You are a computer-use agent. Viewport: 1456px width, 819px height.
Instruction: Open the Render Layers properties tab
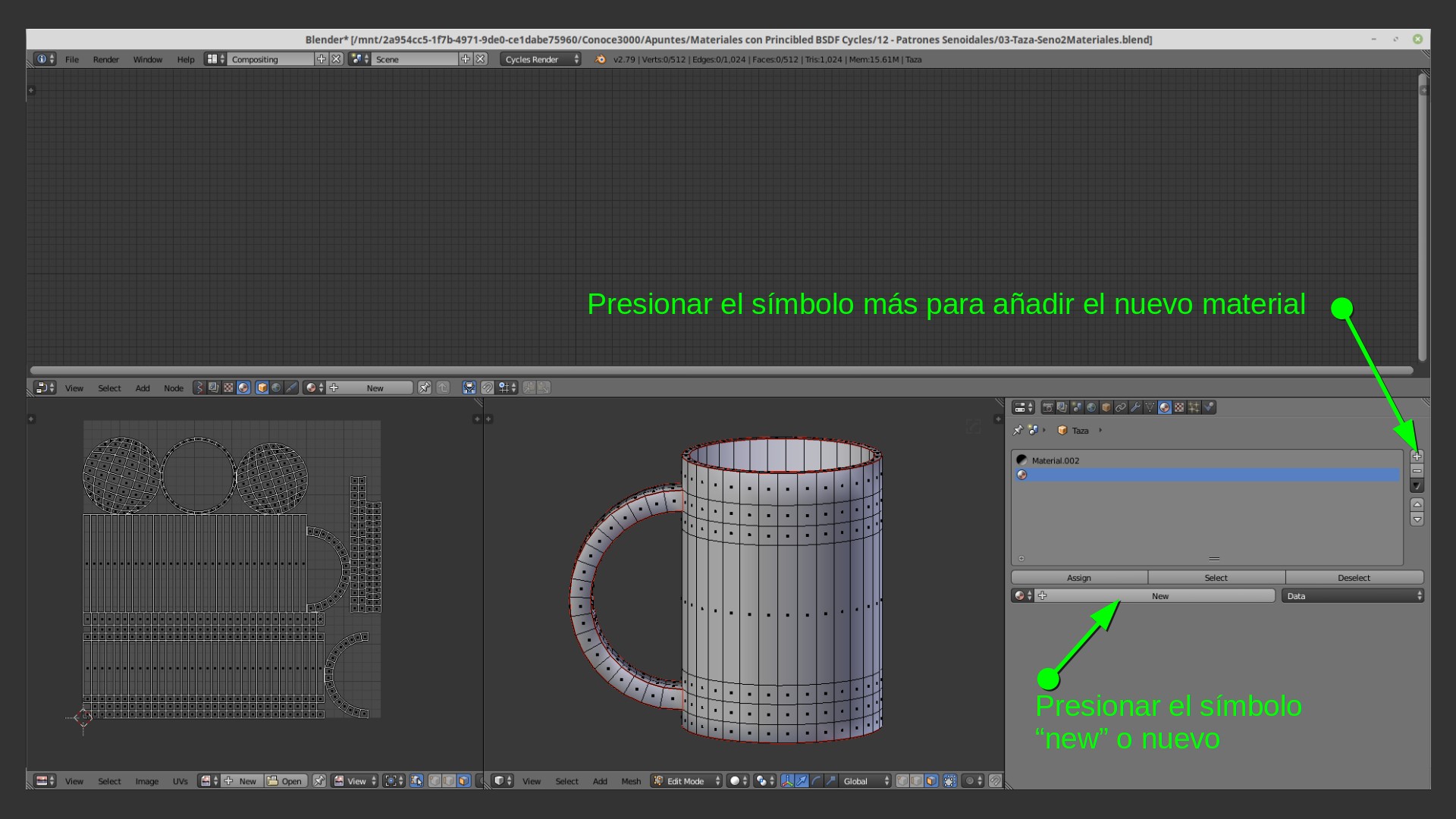coord(1062,407)
